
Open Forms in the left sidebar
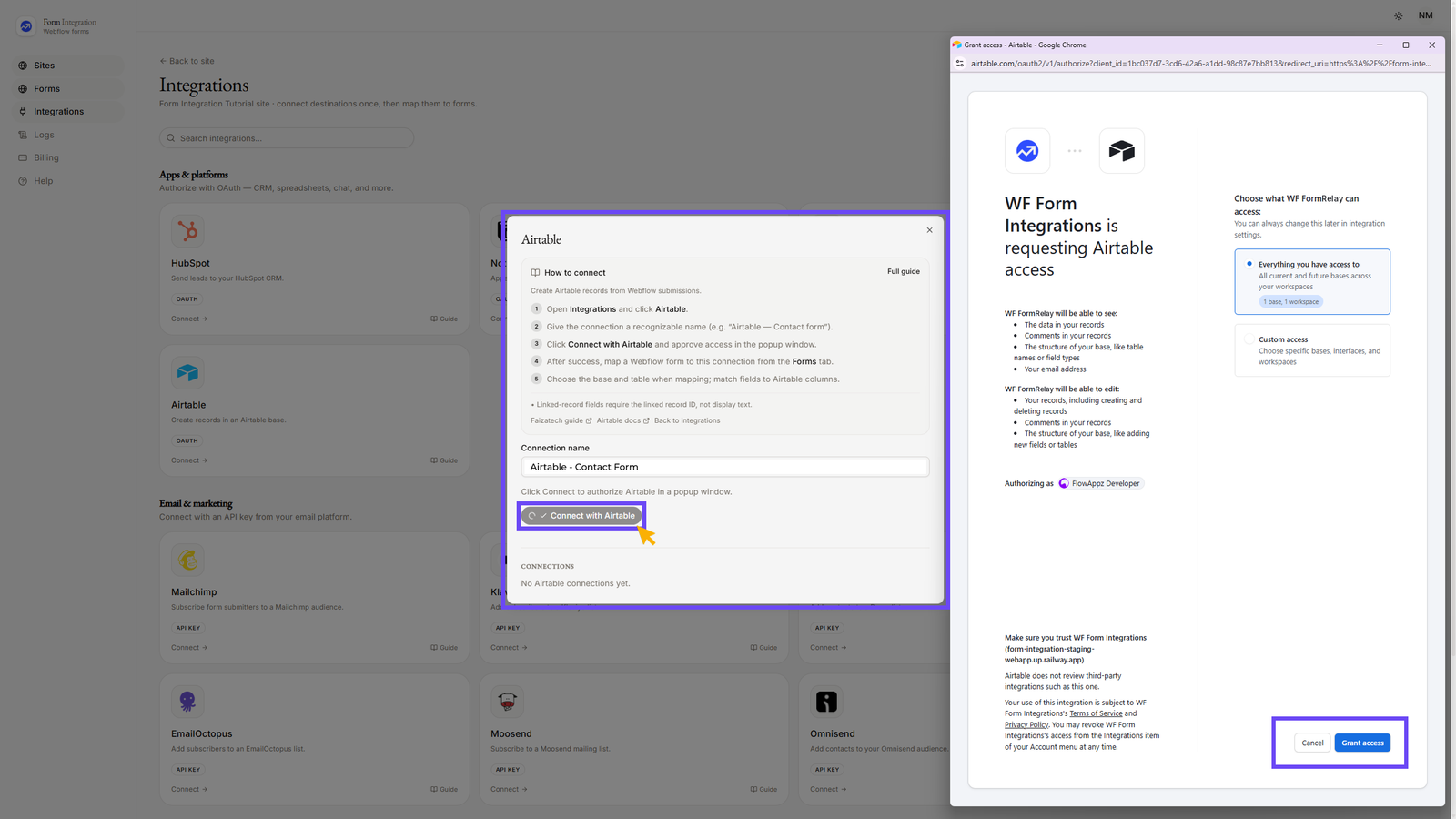[68, 88]
